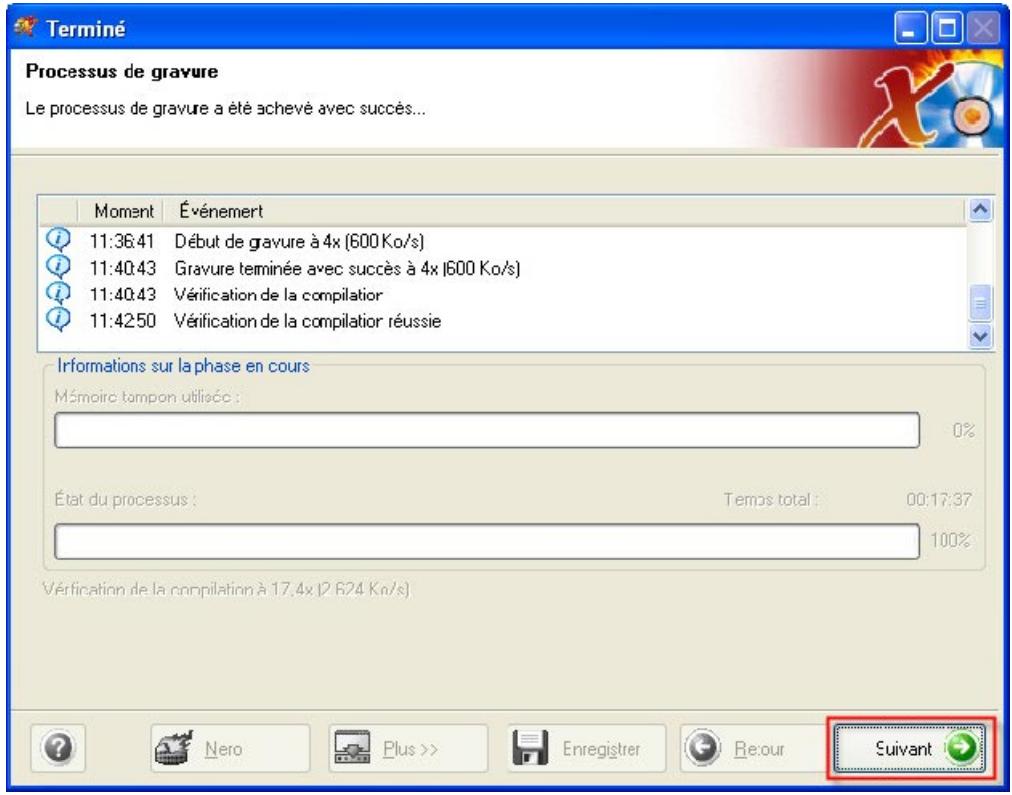
Task: Click the event log scrollbar thumb
Action: point(980,303)
